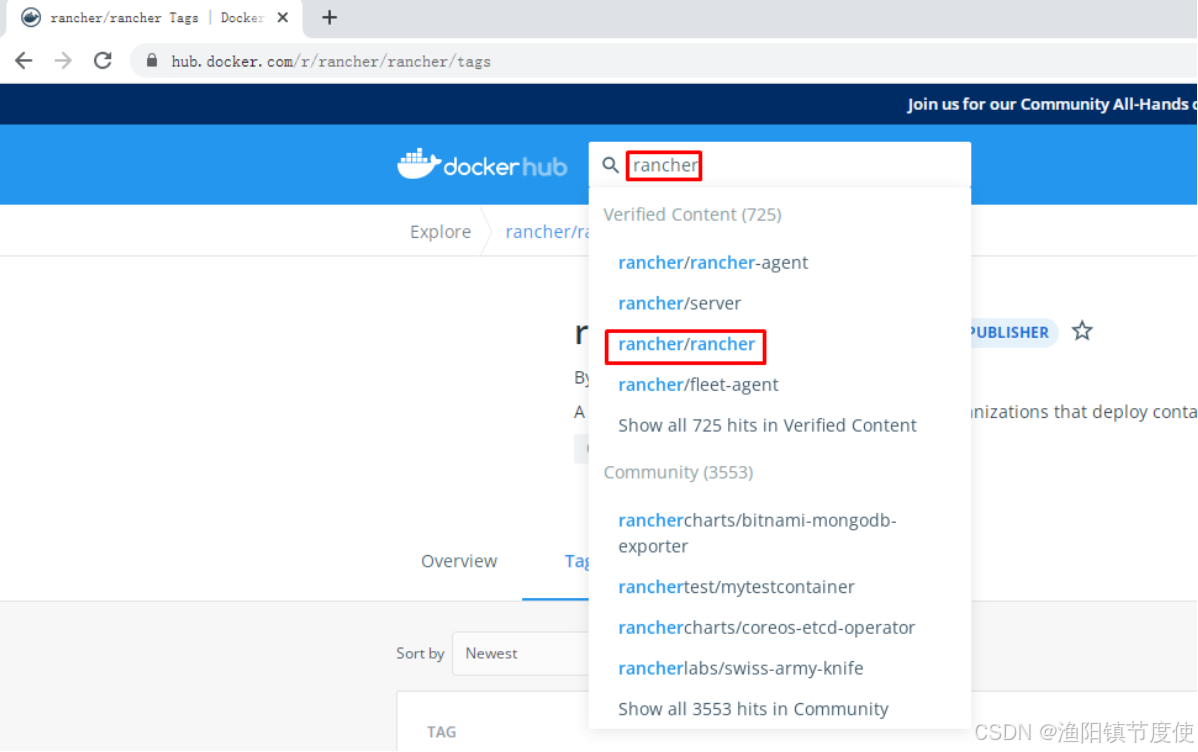The height and width of the screenshot is (752, 1198).
Task: Click the search magnifier icon
Action: (610, 165)
